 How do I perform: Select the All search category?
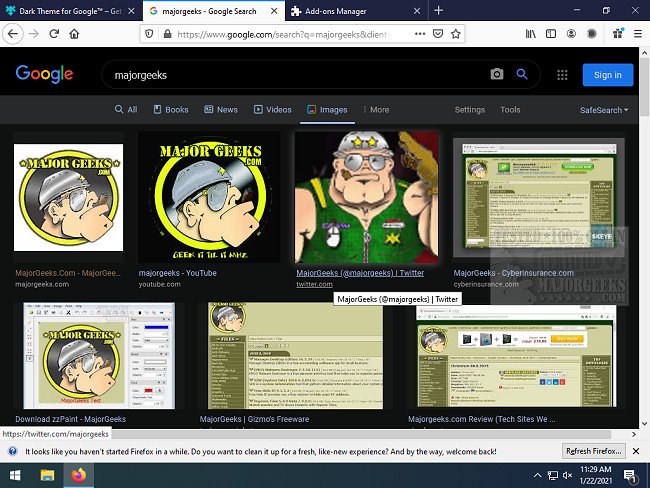click(x=126, y=109)
